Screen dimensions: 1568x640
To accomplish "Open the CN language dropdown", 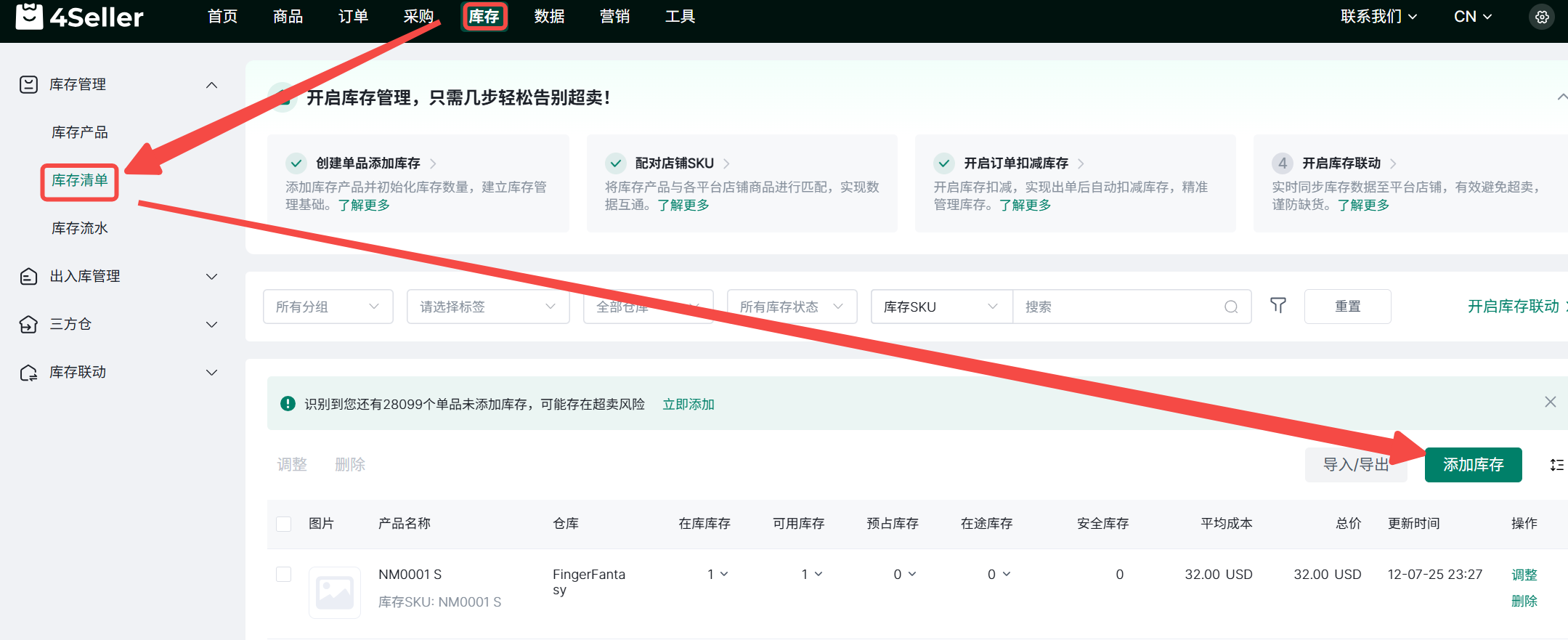I will (x=1472, y=17).
